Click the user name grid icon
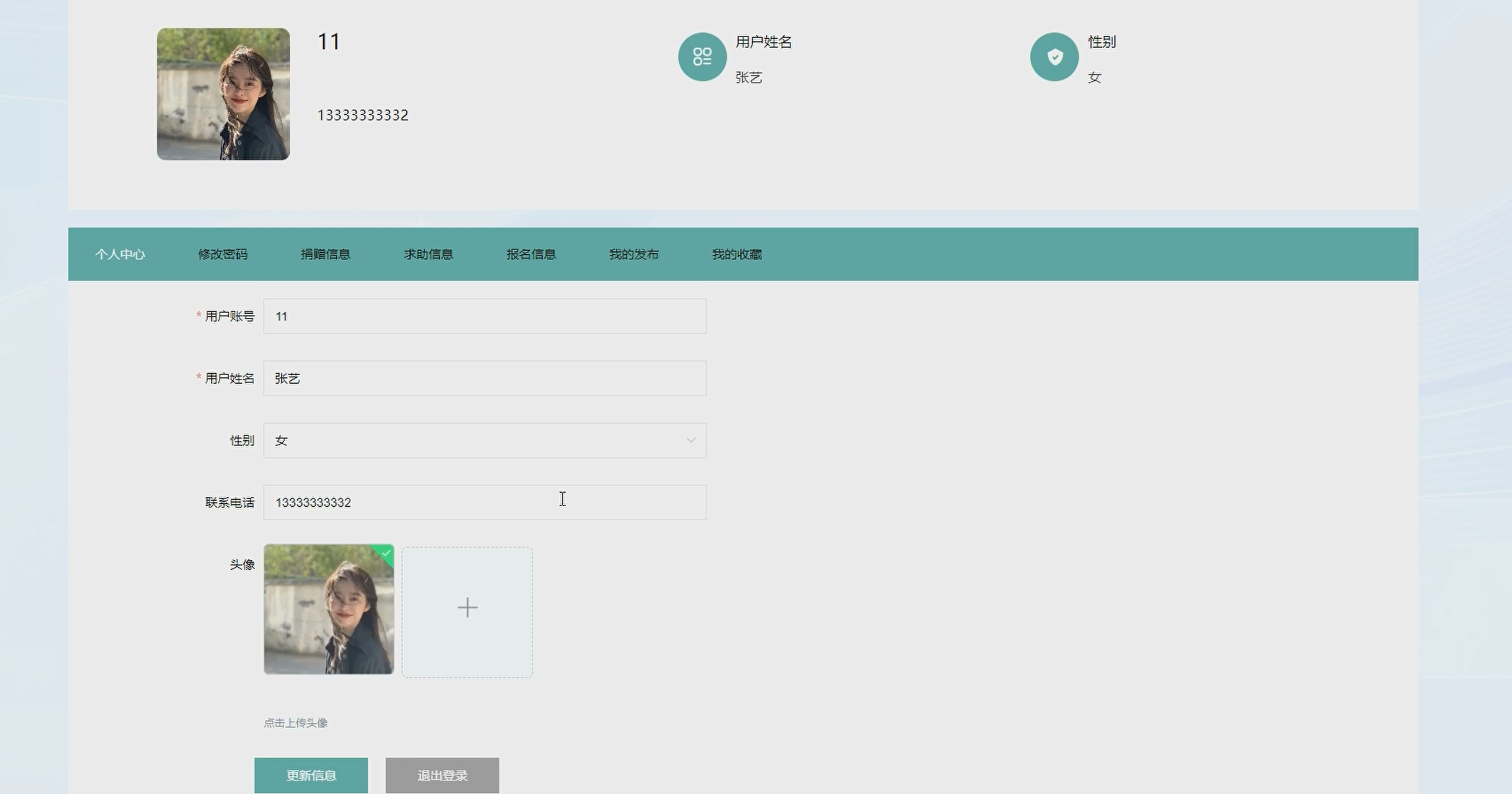 tap(702, 57)
